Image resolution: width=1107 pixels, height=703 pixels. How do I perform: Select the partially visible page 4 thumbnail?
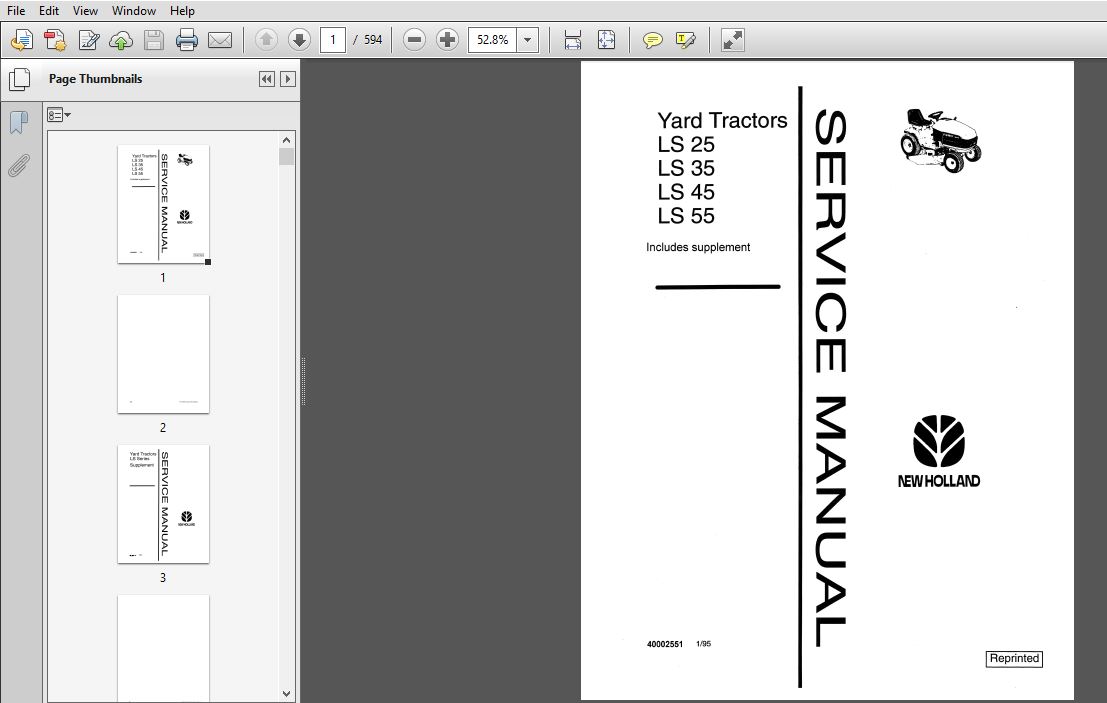(163, 649)
